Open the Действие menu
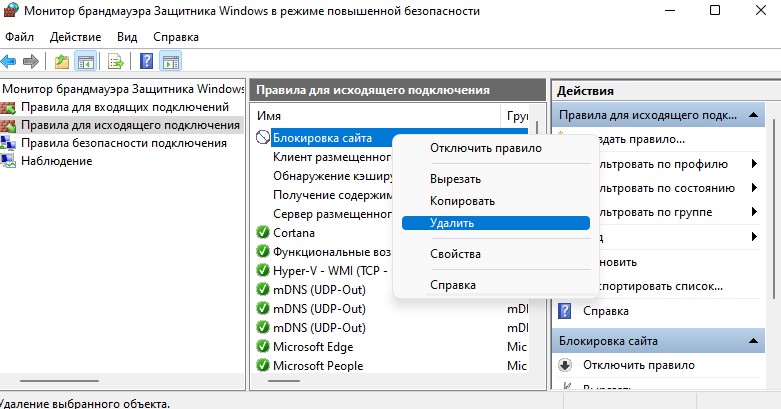This screenshot has width=781, height=409. (x=75, y=37)
